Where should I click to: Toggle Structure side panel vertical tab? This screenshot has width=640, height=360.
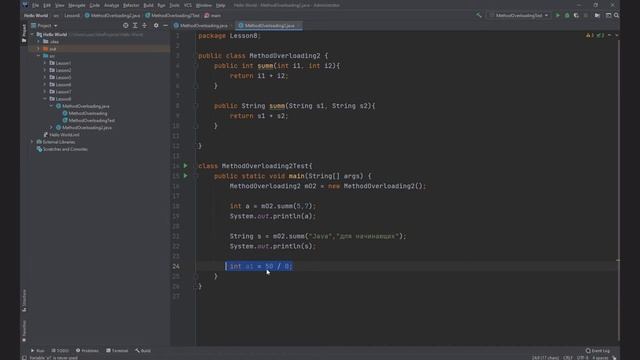tap(24, 300)
